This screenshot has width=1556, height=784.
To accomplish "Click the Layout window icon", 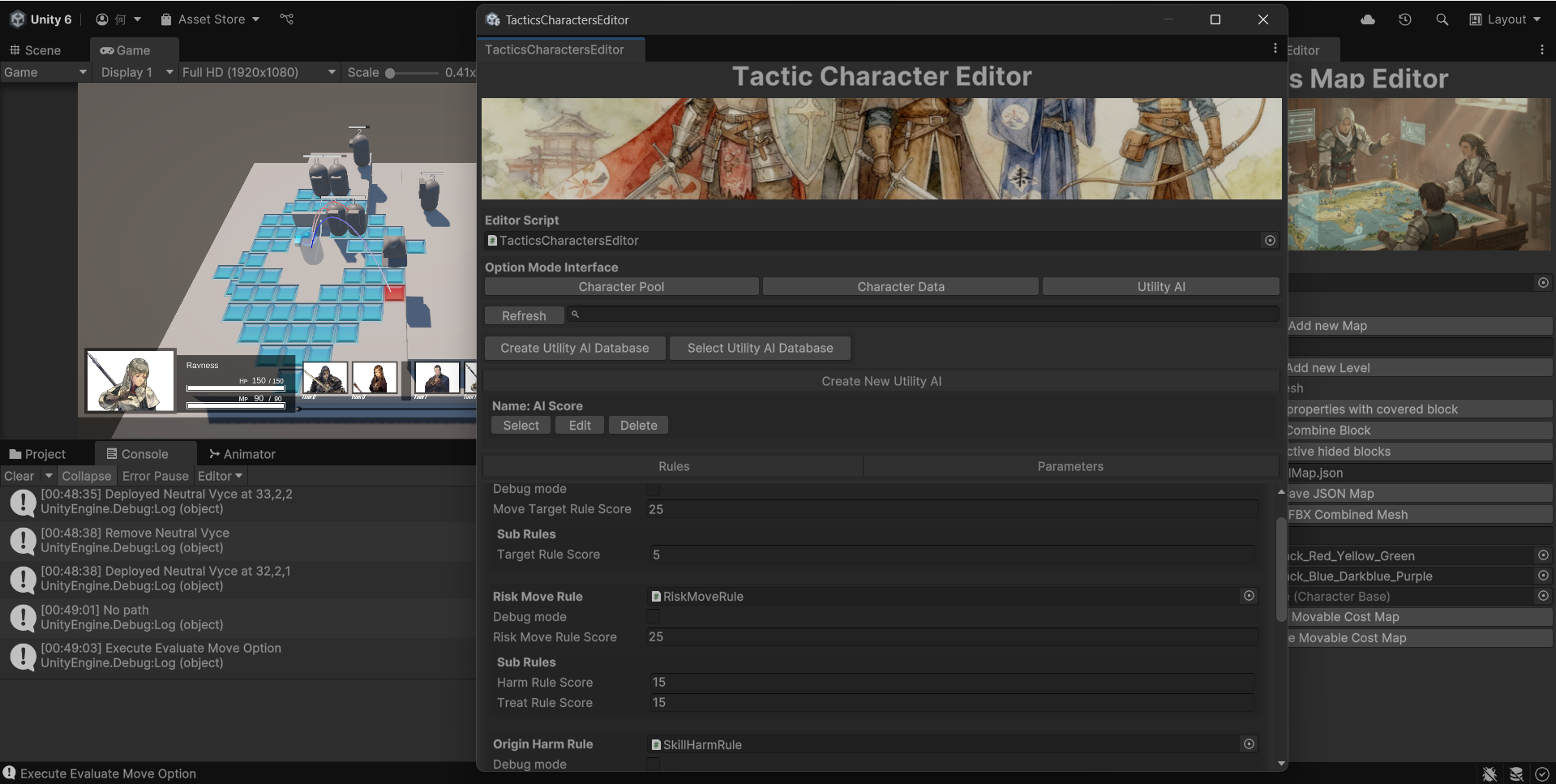I will pos(1476,19).
